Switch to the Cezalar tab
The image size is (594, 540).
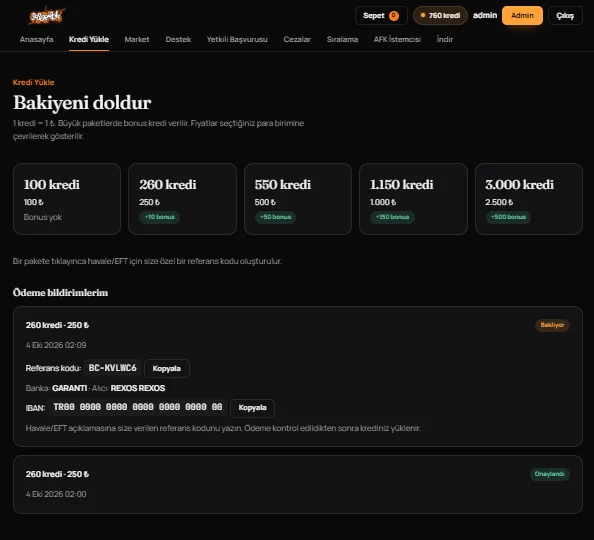click(297, 39)
